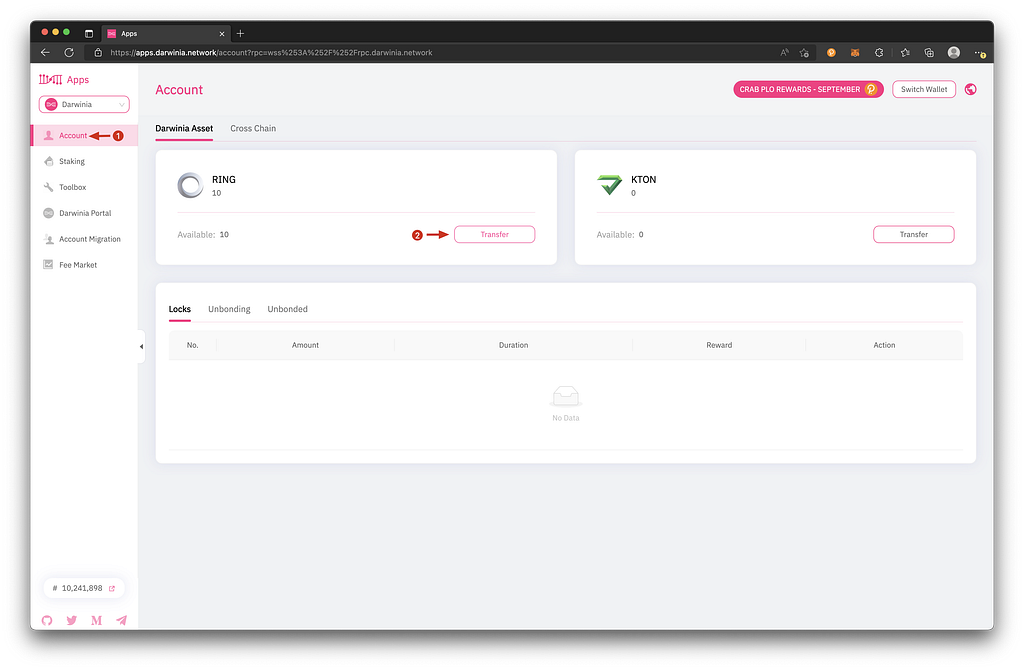Click the Darwinia Portal icon
1024x670 pixels.
48,213
